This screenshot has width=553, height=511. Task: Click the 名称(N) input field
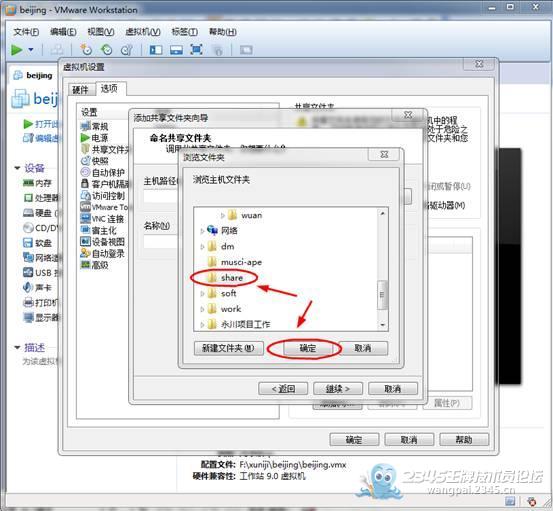(161, 242)
